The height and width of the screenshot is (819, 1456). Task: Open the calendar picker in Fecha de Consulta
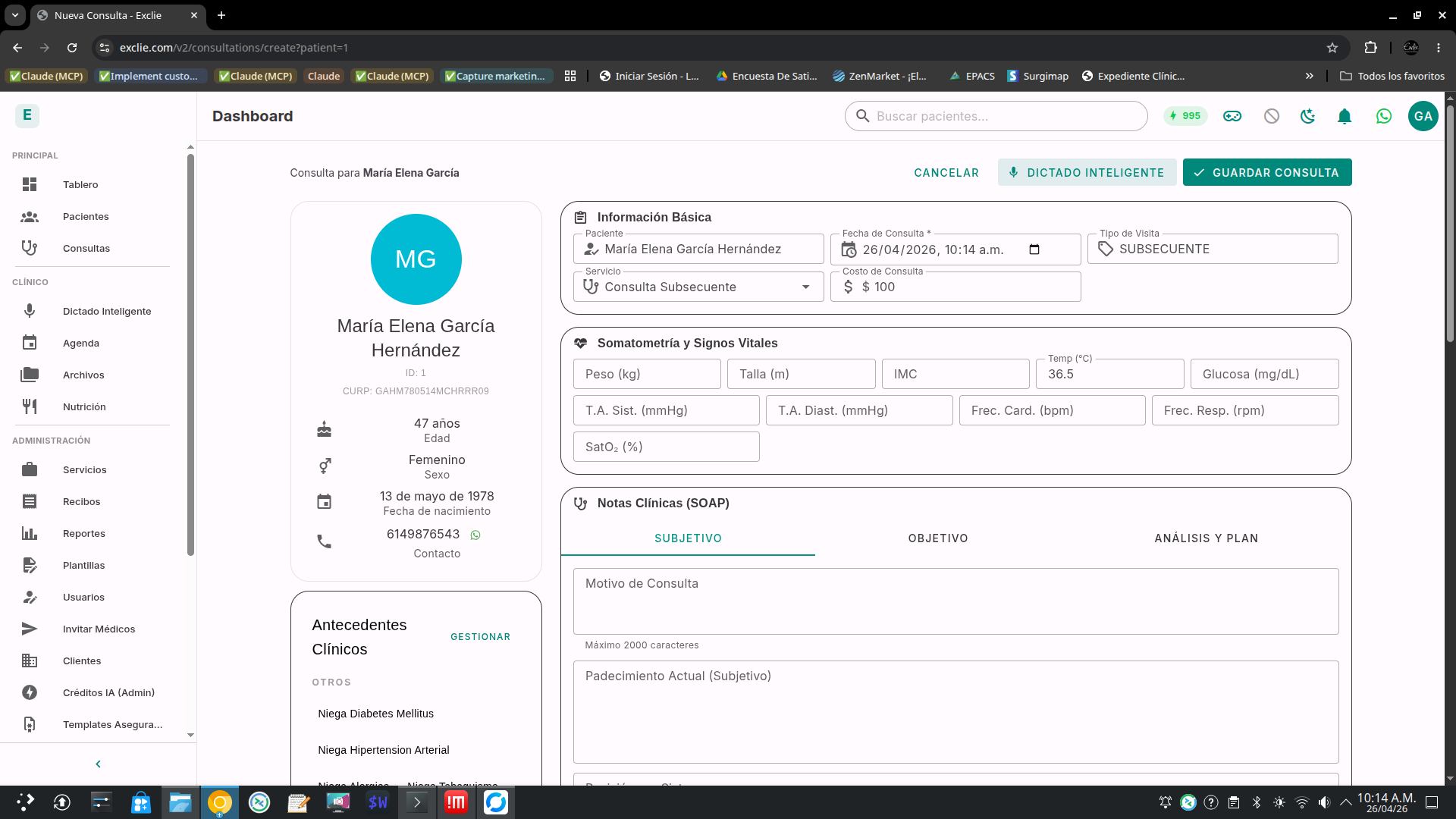coord(1034,249)
